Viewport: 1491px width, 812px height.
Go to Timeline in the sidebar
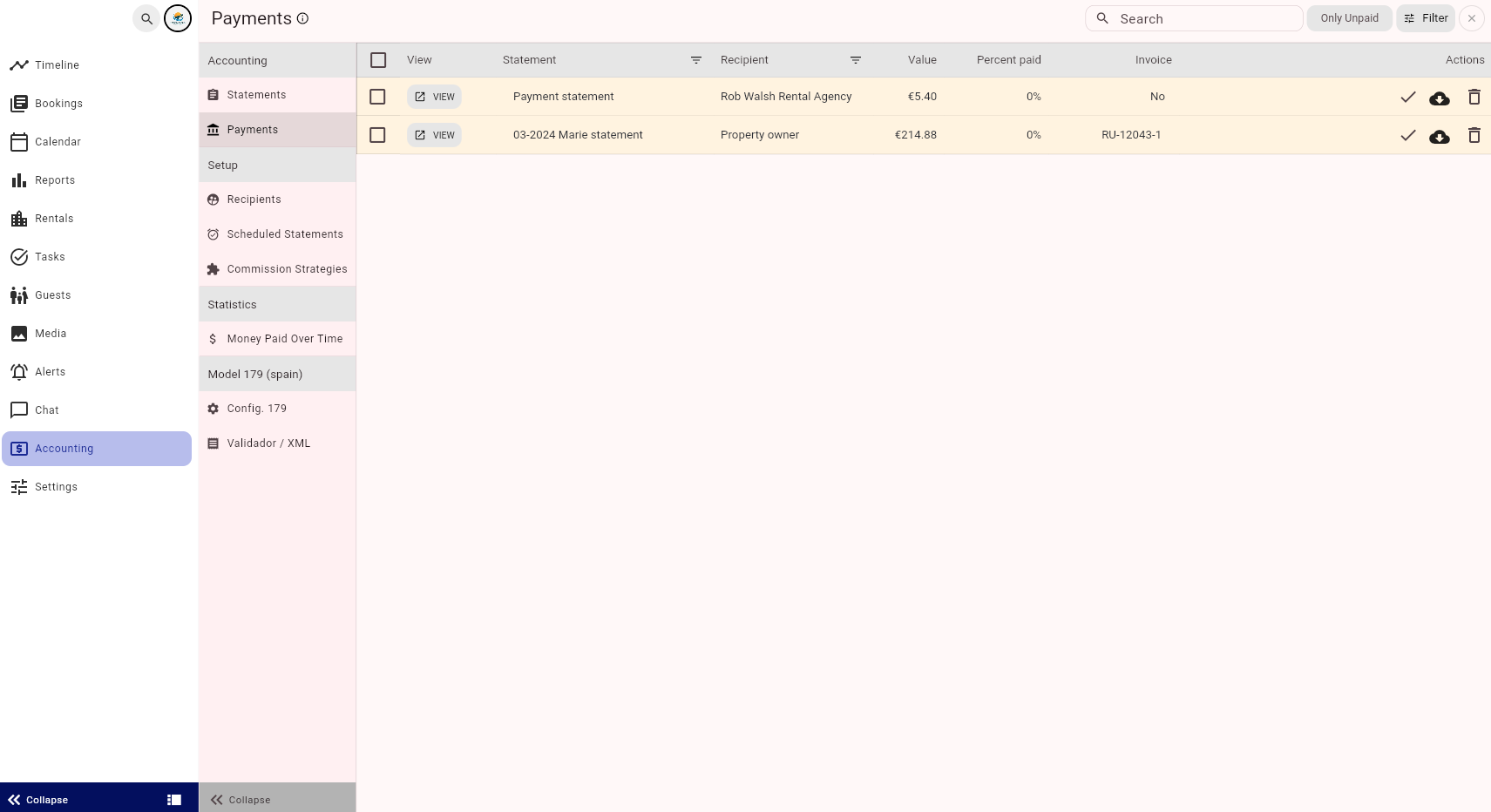click(x=97, y=65)
